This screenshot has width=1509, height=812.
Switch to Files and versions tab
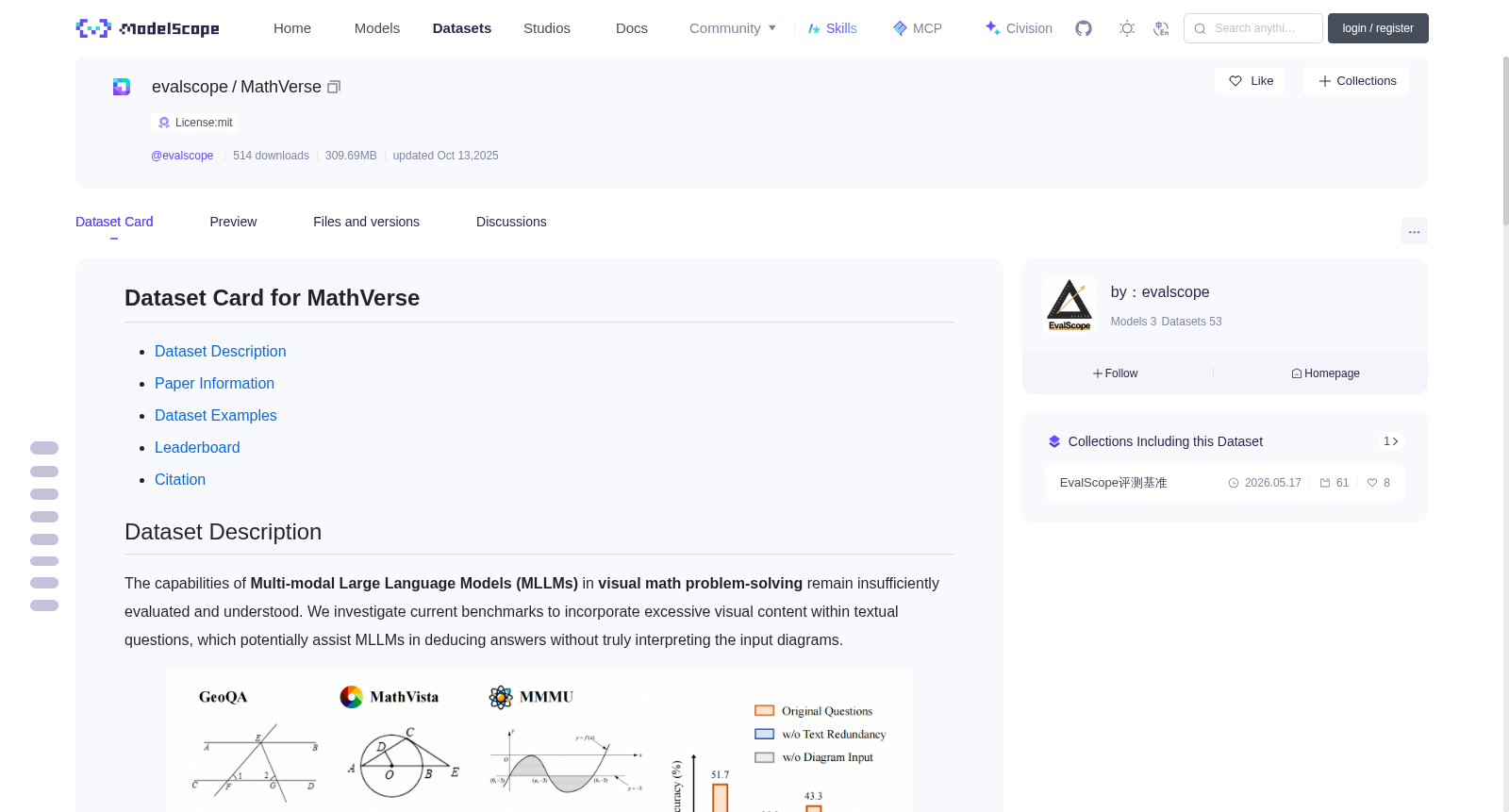click(x=366, y=222)
